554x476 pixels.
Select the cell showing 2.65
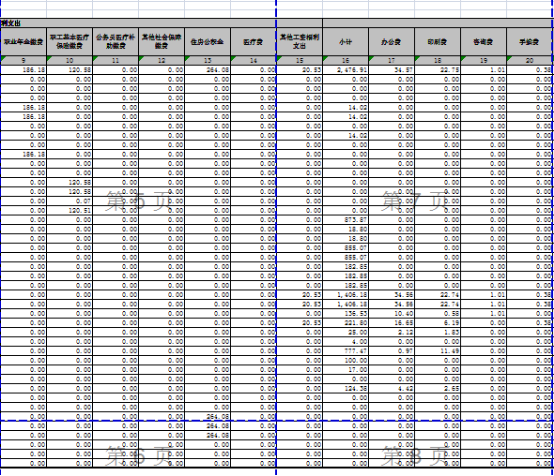(437, 388)
